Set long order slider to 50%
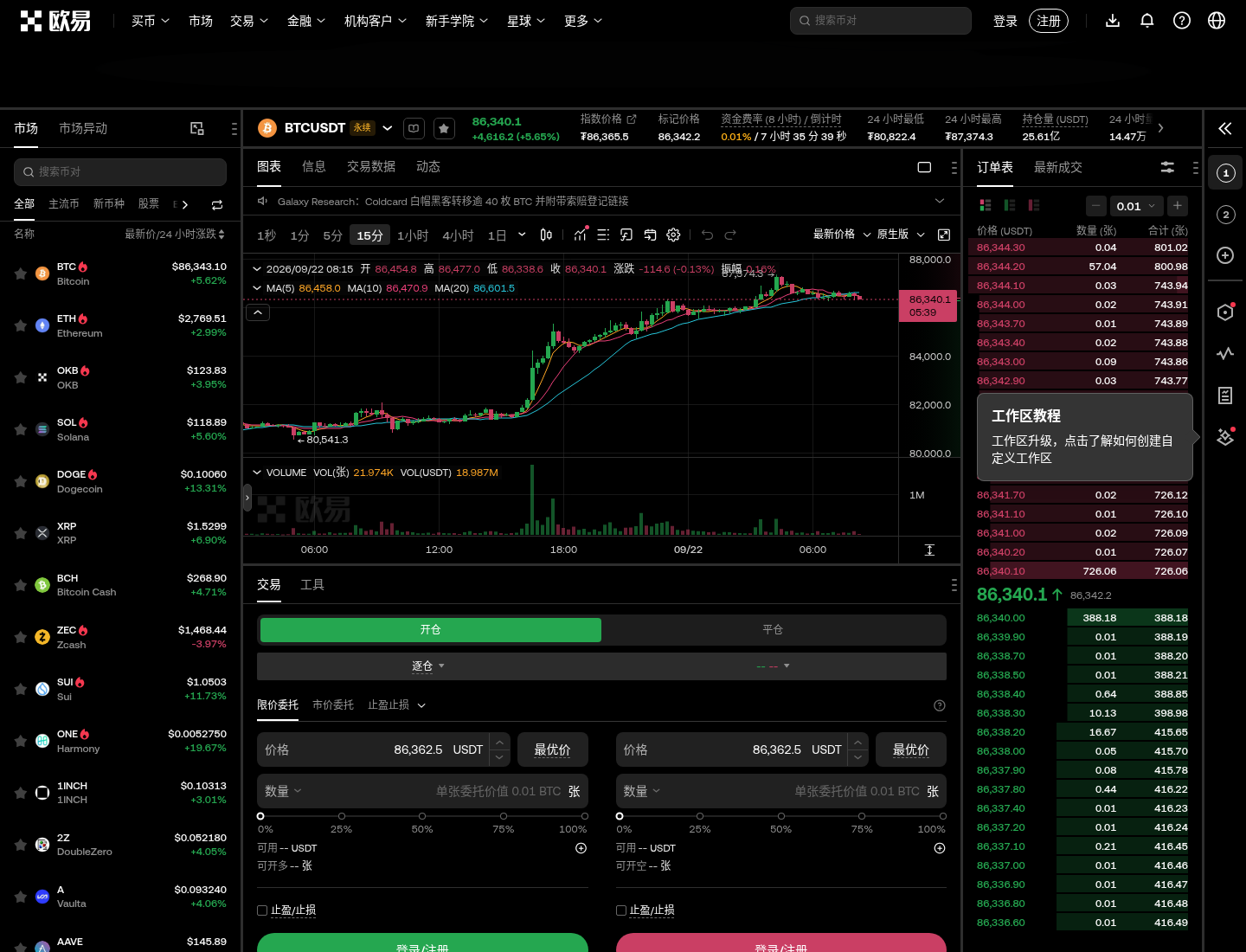The image size is (1246, 952). [422, 816]
